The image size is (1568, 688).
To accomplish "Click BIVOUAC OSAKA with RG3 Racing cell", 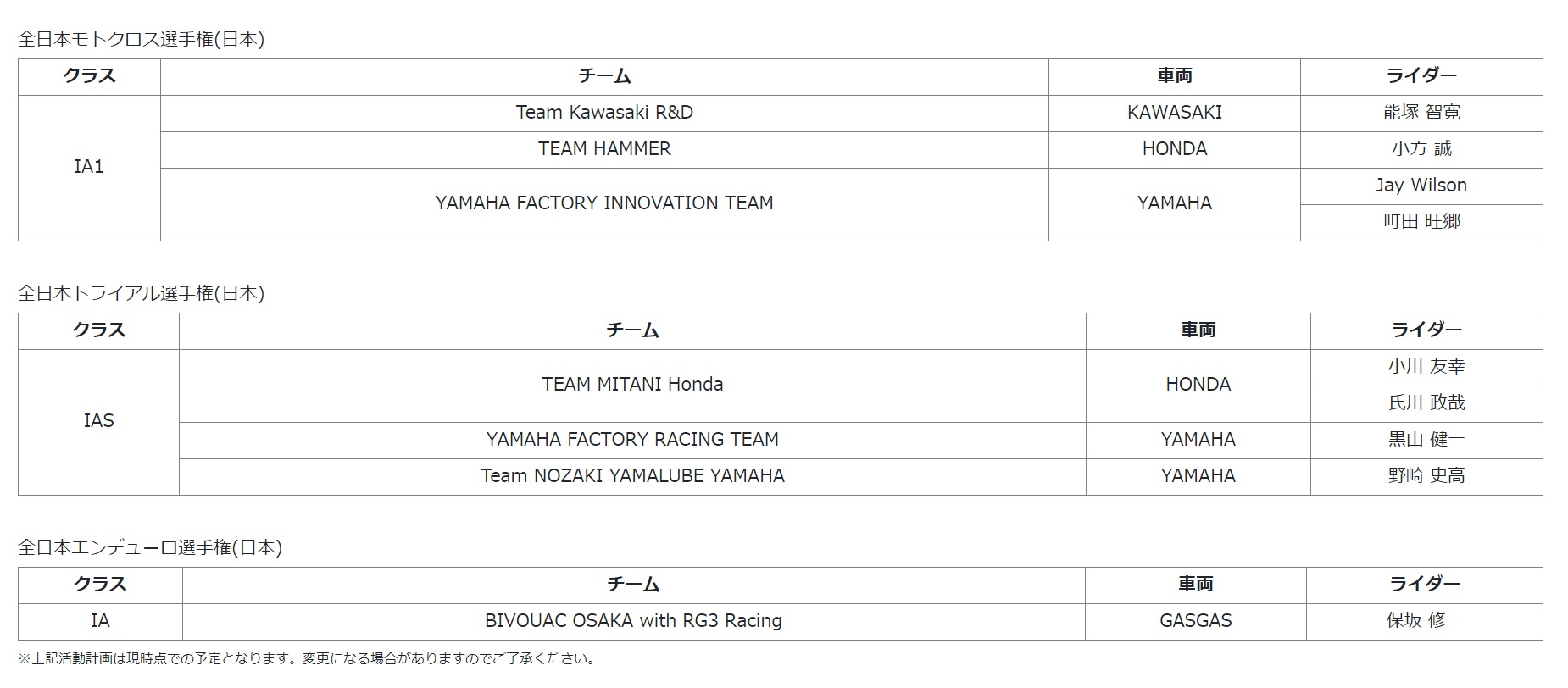I will point(633,621).
